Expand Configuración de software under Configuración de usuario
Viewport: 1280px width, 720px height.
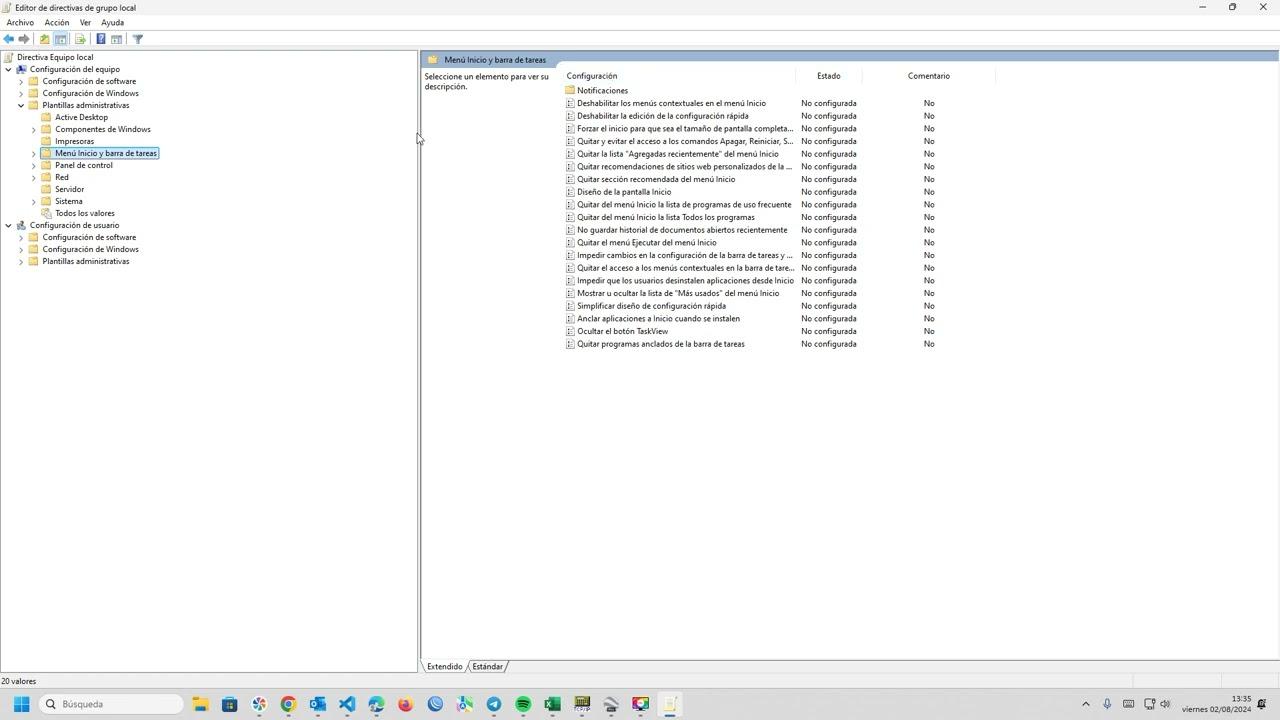click(21, 237)
